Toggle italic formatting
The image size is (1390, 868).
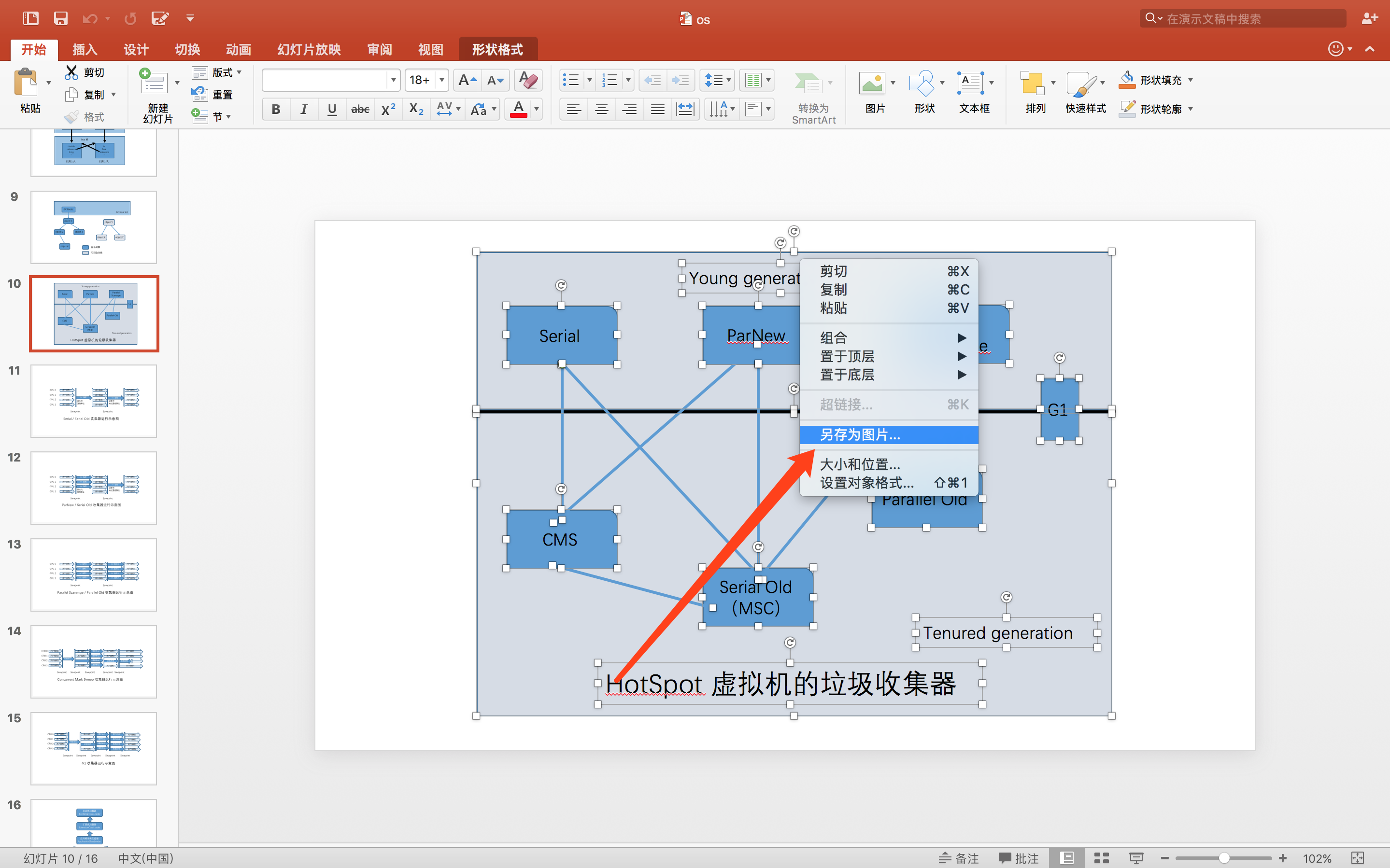click(304, 109)
